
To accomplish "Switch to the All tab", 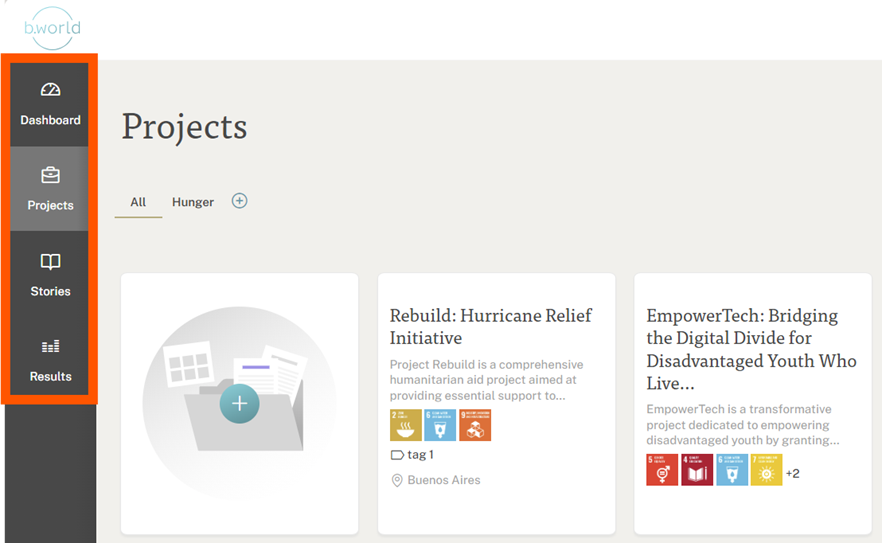I will [138, 202].
